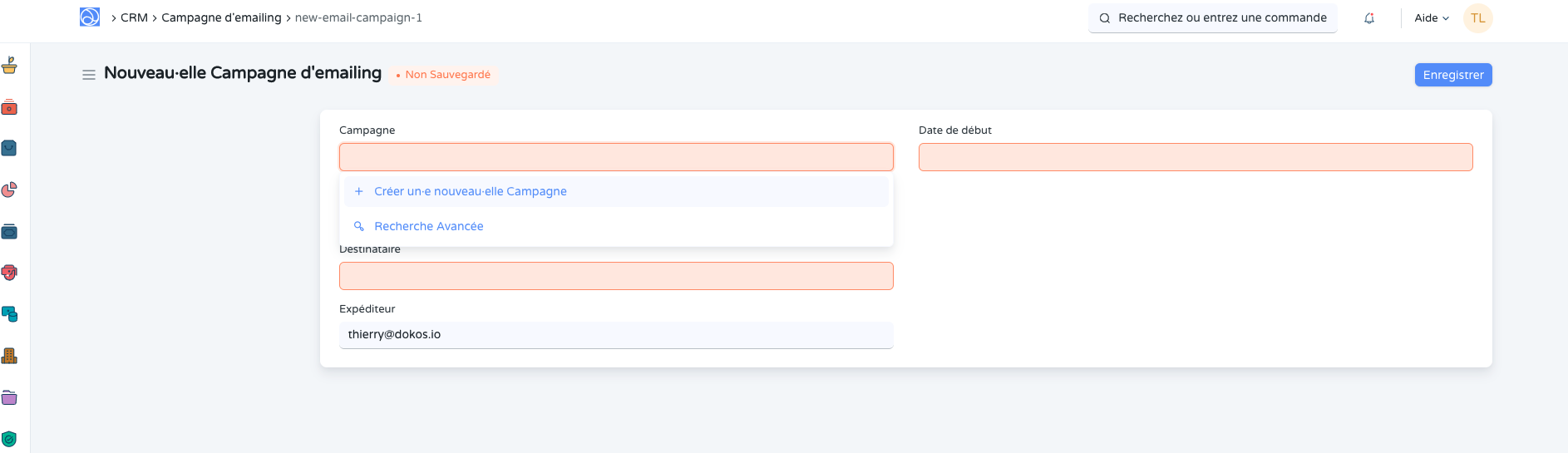Open the purple folder sidebar module

(x=9, y=397)
